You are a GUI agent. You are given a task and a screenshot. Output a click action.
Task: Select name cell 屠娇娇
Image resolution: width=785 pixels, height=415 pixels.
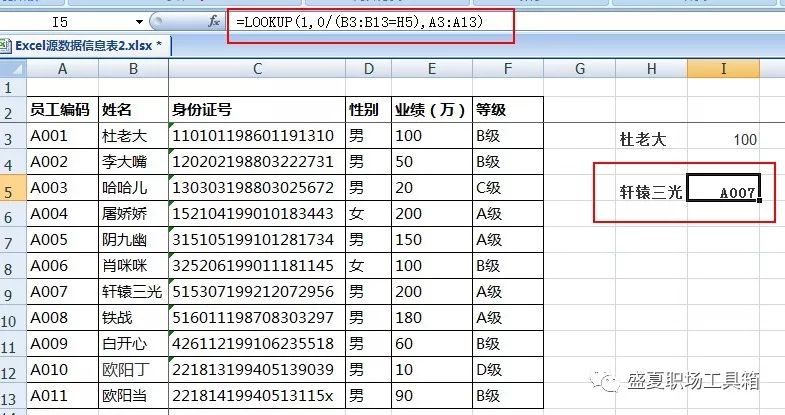[x=134, y=214]
